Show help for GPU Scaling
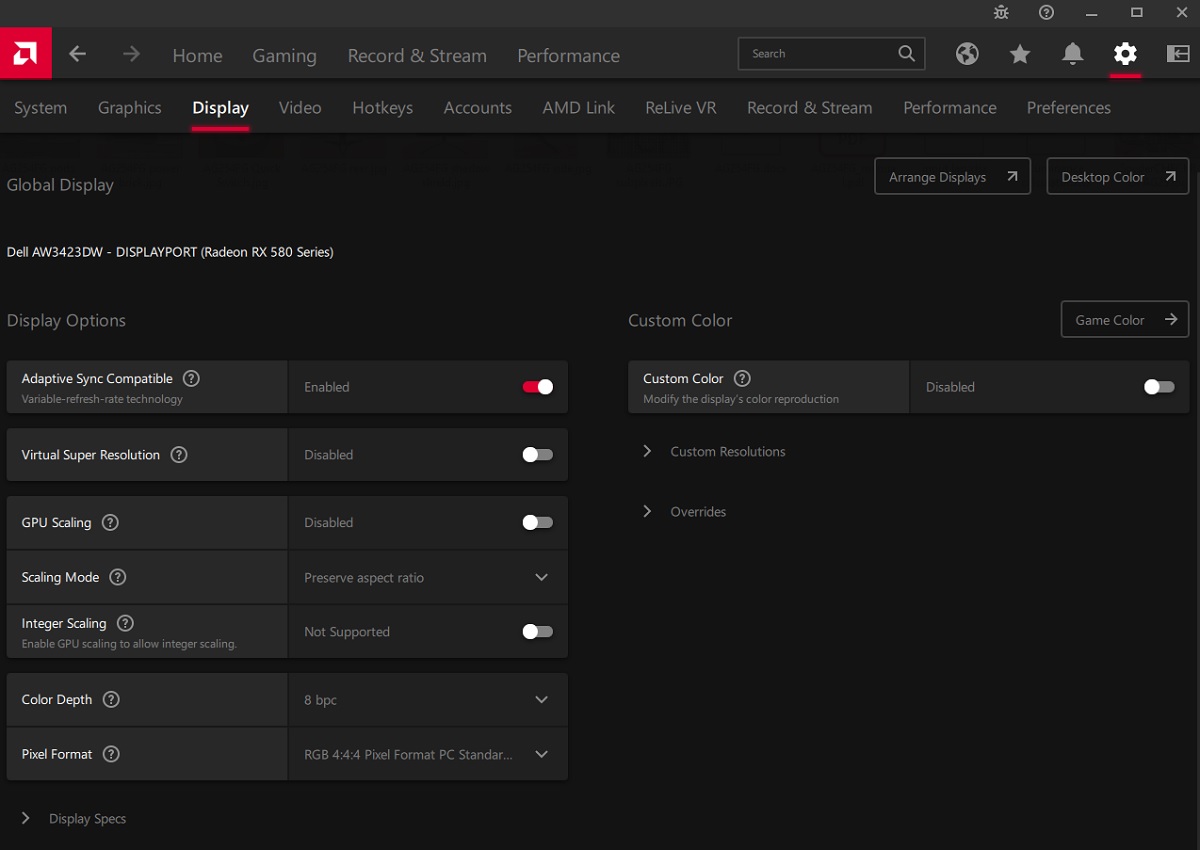Screen dimensions: 1200x850 tap(110, 523)
